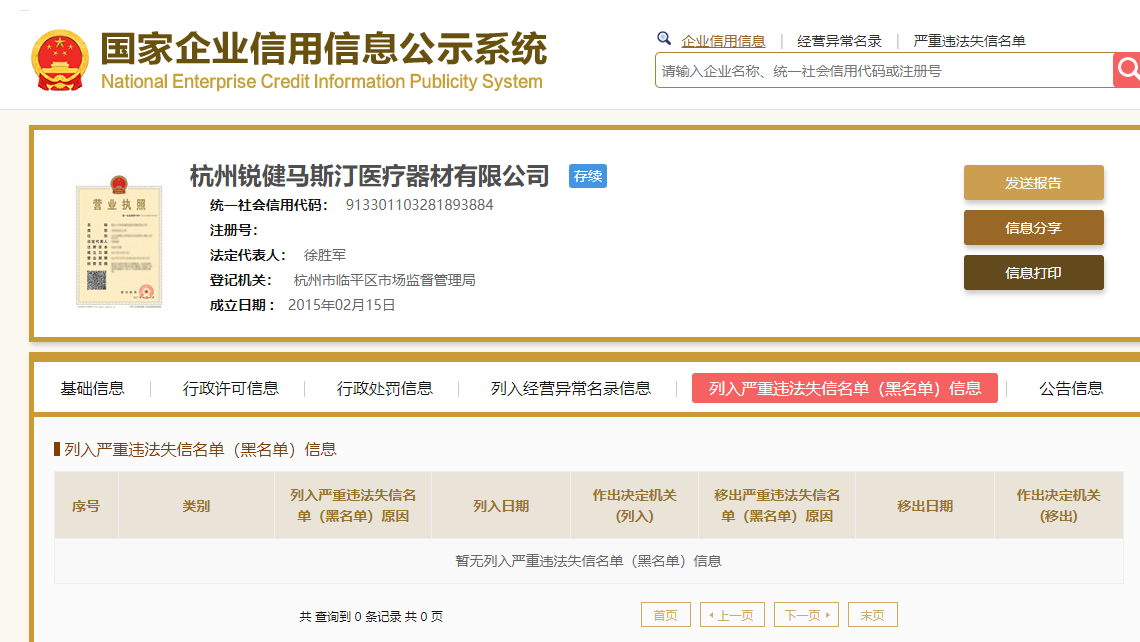This screenshot has width=1140, height=642.
Task: Click the registration authority 杭州市临平区市场监督管理局
Action: pos(385,280)
